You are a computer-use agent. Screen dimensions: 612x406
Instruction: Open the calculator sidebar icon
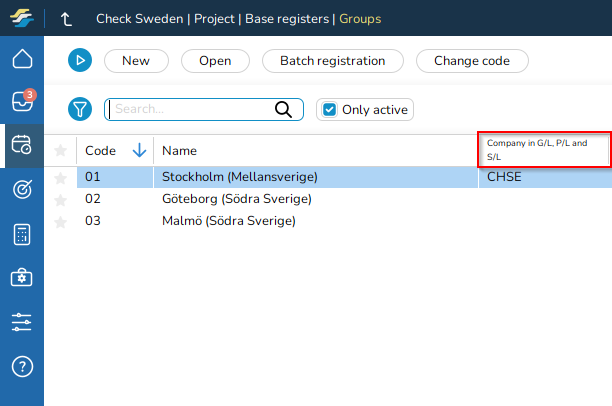[22, 234]
